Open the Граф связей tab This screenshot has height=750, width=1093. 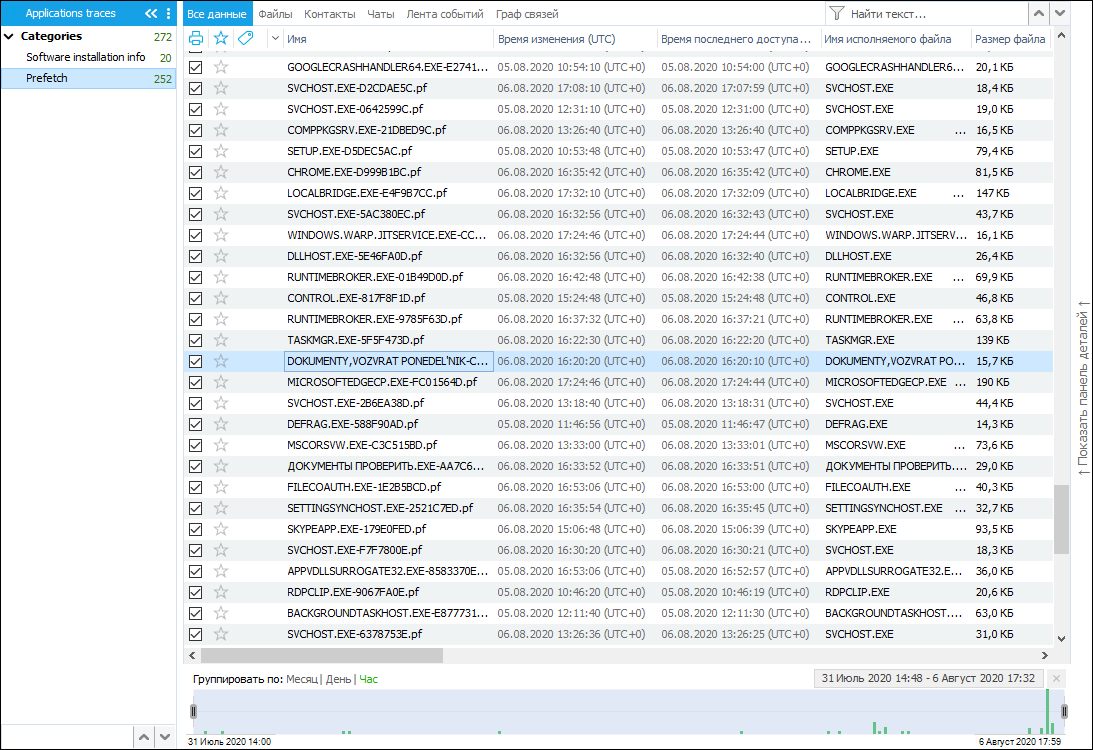click(527, 14)
